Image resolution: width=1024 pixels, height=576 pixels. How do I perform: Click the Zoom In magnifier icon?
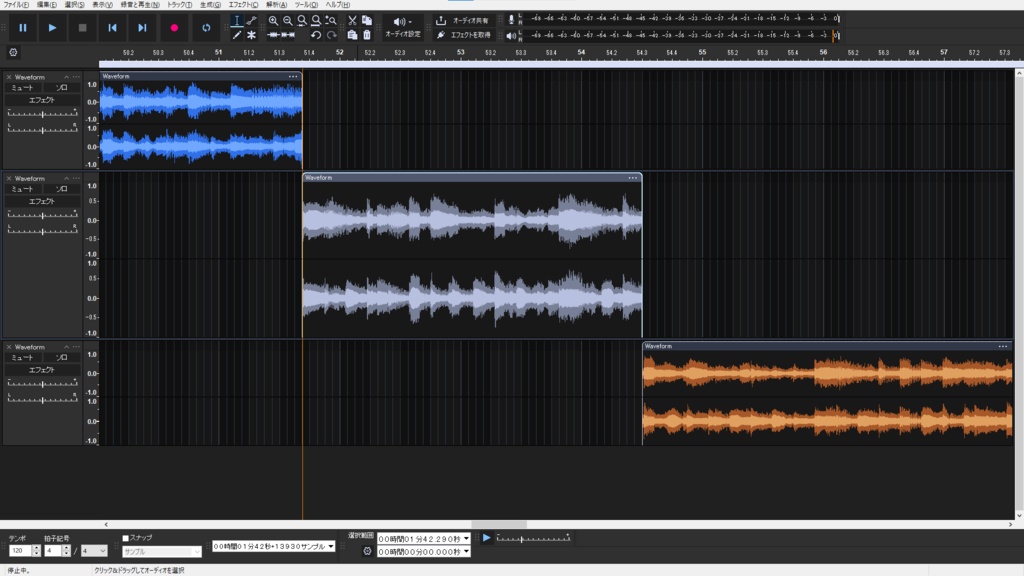pos(275,20)
